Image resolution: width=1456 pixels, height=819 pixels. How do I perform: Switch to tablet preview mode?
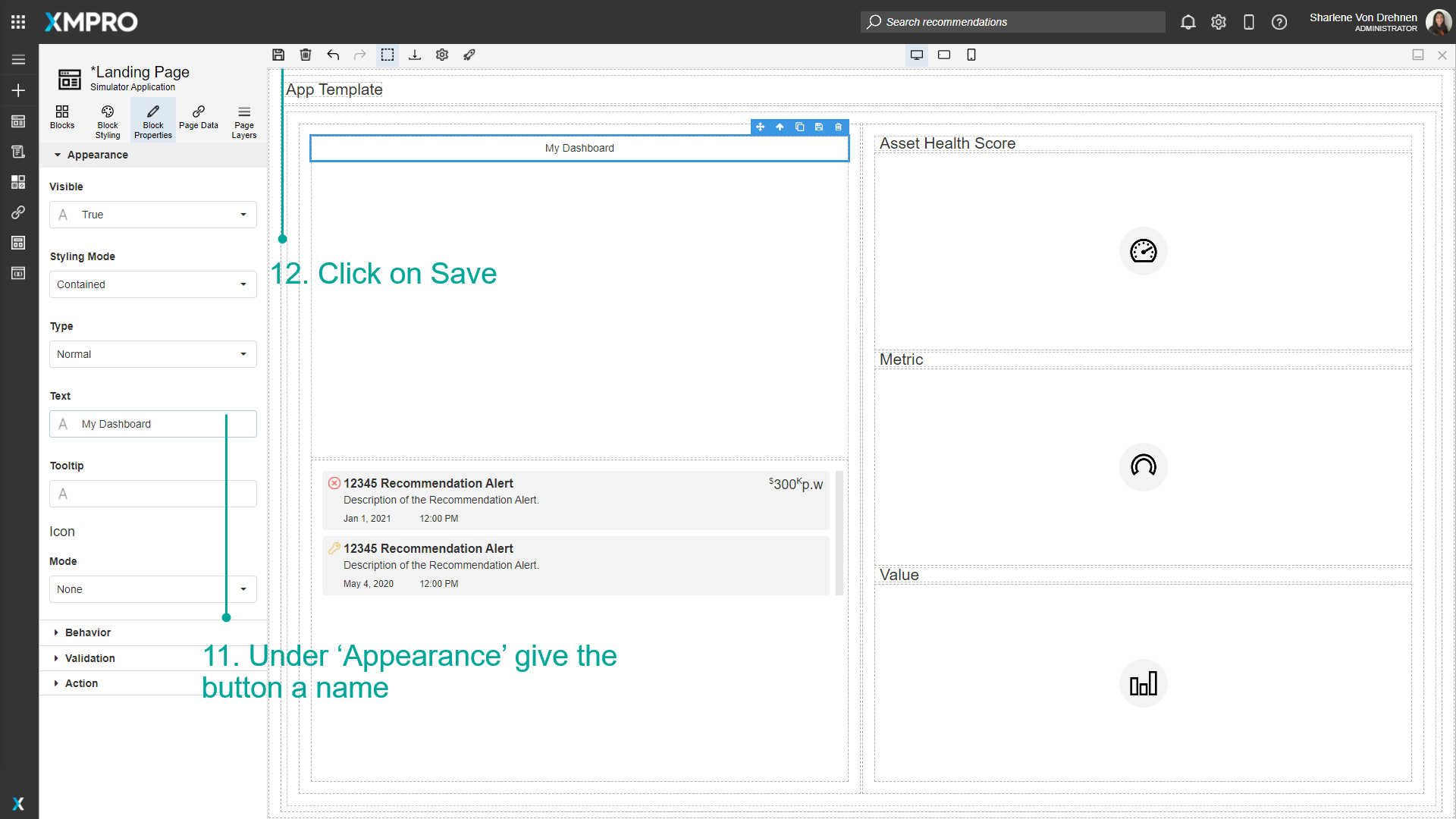point(943,55)
